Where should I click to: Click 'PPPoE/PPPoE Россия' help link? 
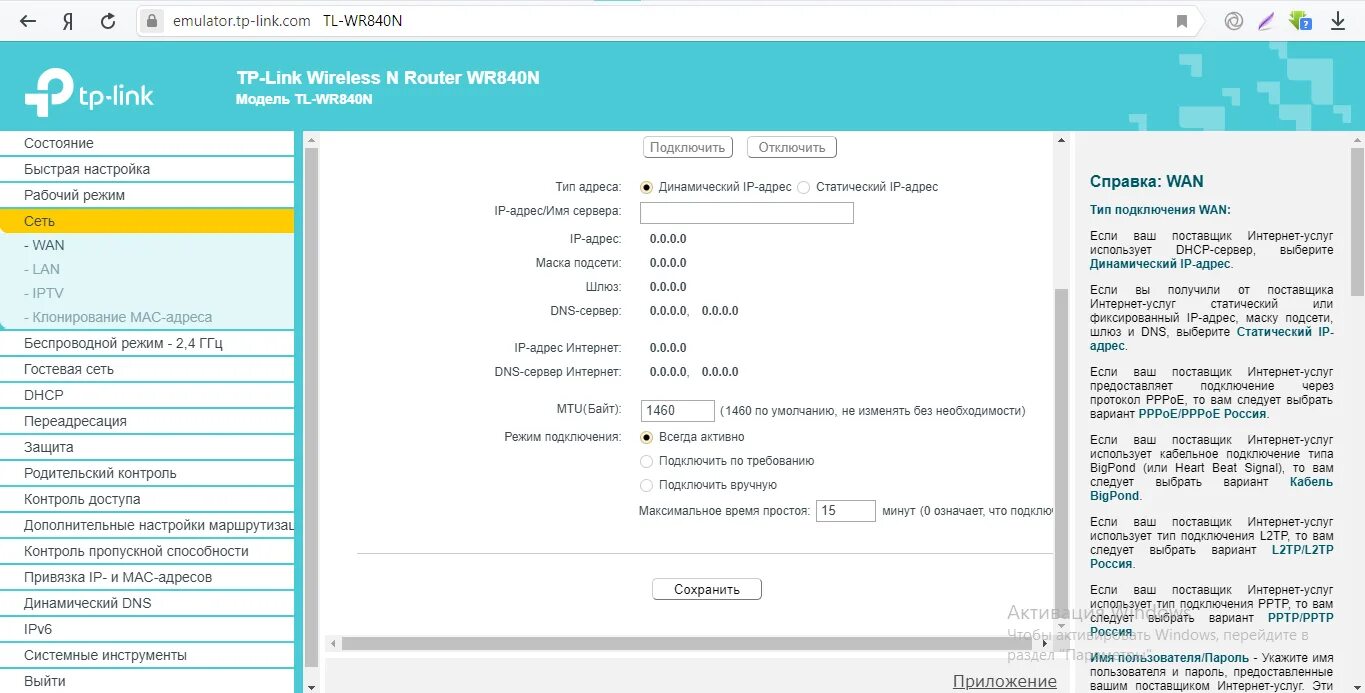coord(1202,413)
